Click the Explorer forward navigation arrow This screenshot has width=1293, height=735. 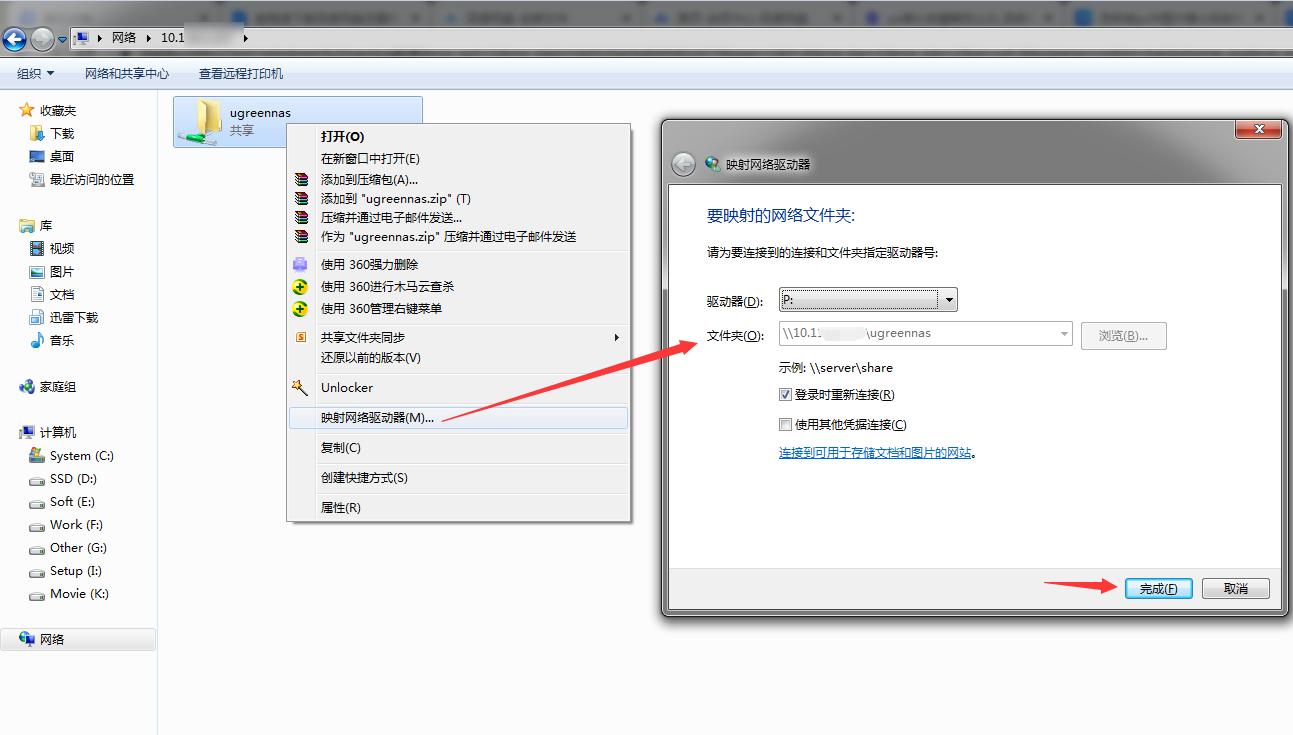click(42, 39)
